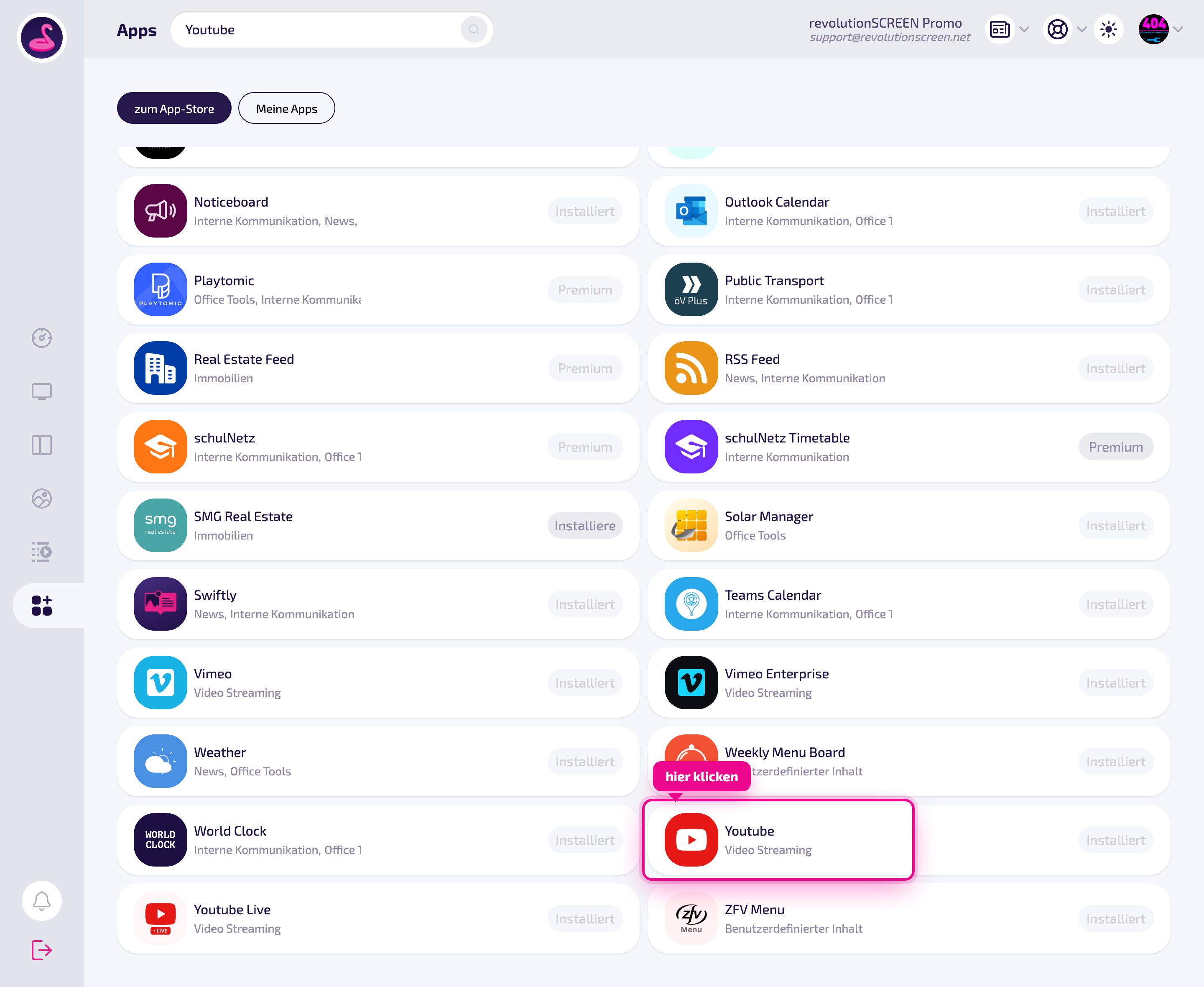Switch to the Meine Apps tab
Image resolution: width=1204 pixels, height=987 pixels.
tap(286, 108)
